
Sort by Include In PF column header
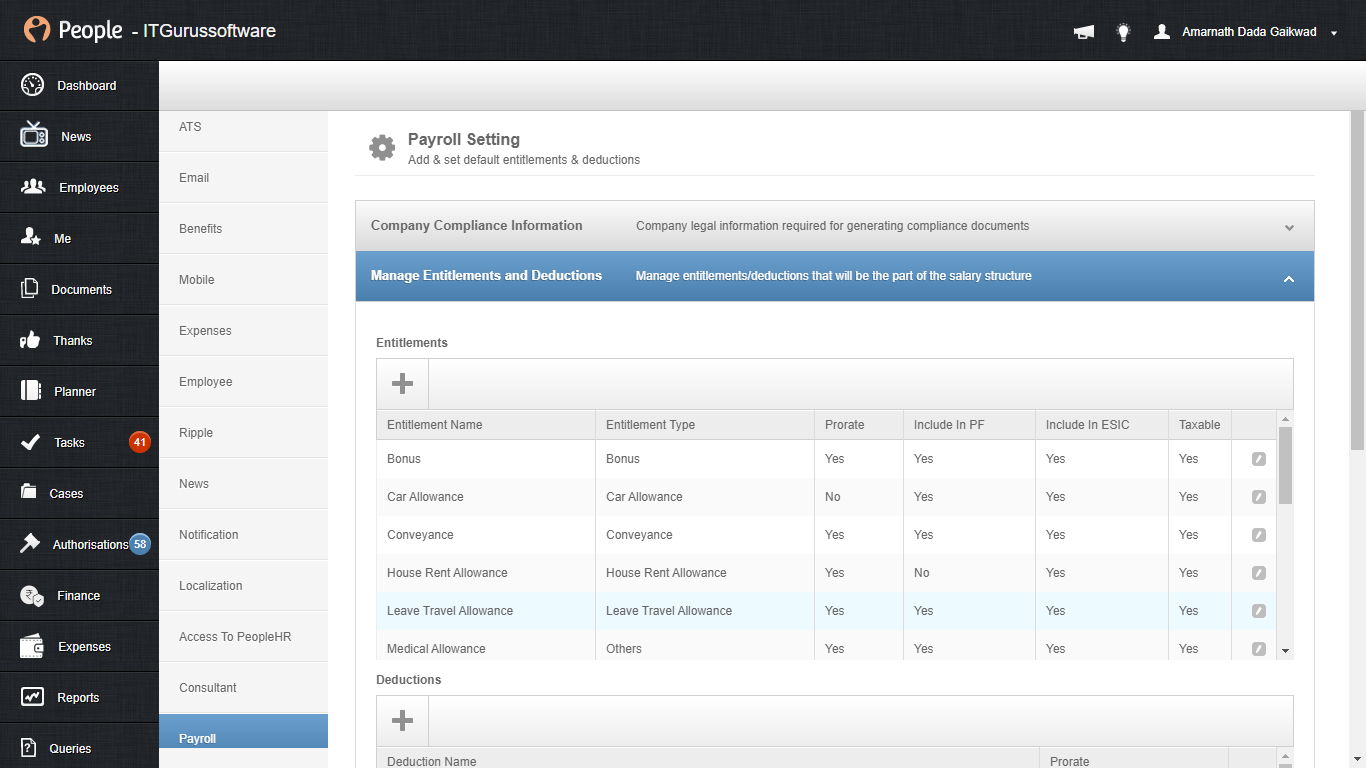[x=969, y=425]
